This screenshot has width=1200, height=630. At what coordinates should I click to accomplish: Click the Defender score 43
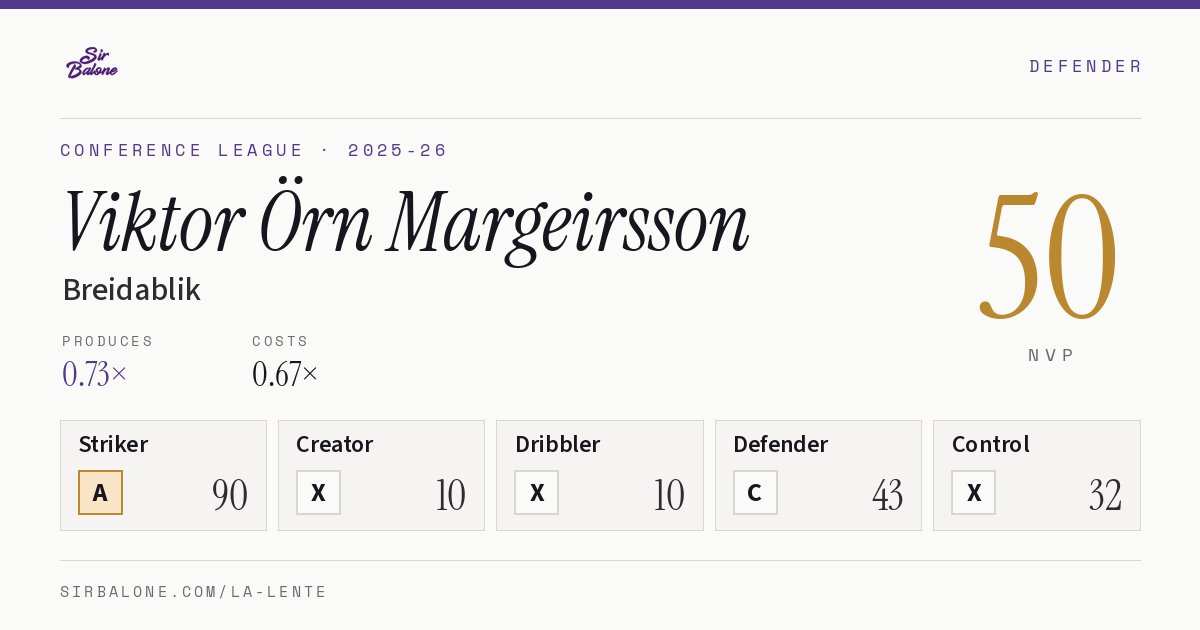click(x=887, y=495)
